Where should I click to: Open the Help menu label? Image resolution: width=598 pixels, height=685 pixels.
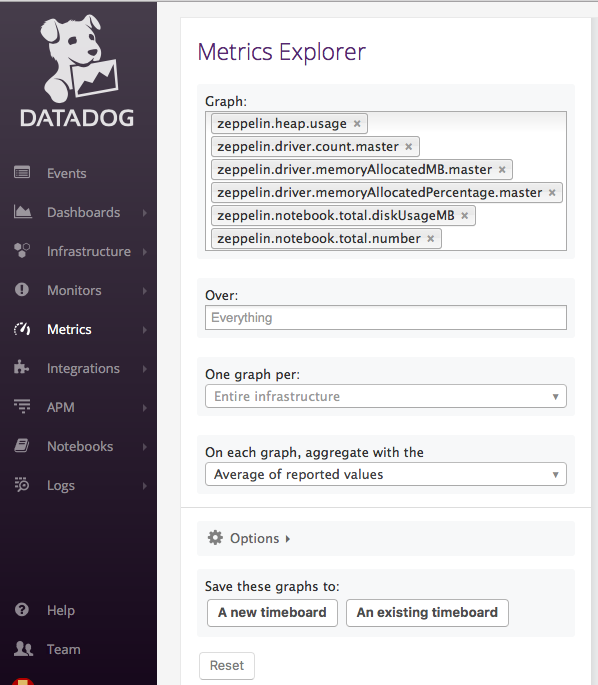(61, 610)
